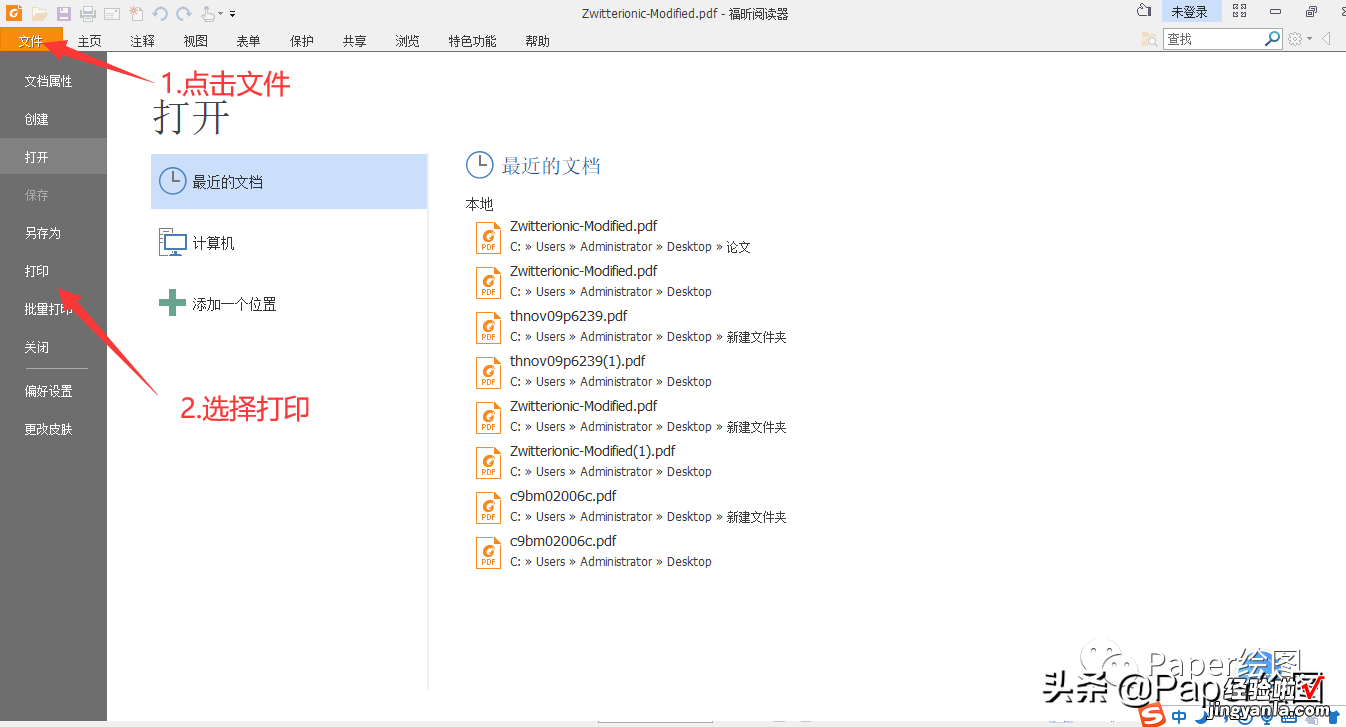The width and height of the screenshot is (1346, 727).
Task: Open the 文件 menu tab
Action: point(32,41)
